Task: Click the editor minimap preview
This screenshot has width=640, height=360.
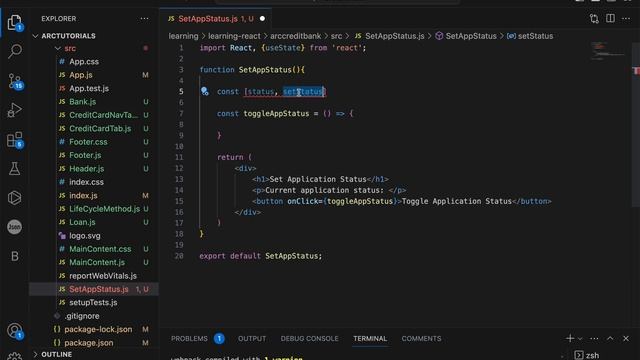Action: (608, 52)
